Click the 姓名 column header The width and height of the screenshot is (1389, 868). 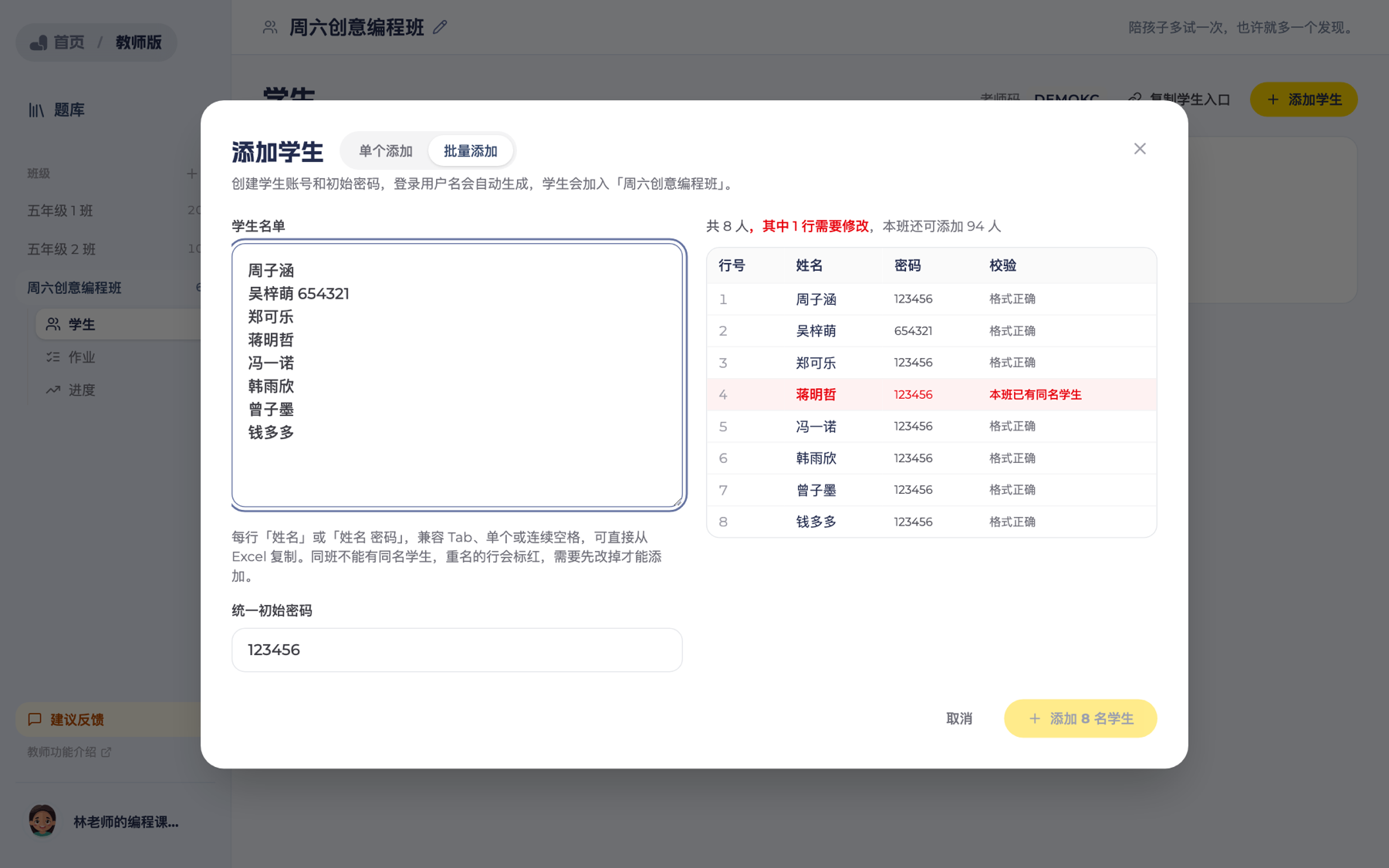pyautogui.click(x=809, y=265)
